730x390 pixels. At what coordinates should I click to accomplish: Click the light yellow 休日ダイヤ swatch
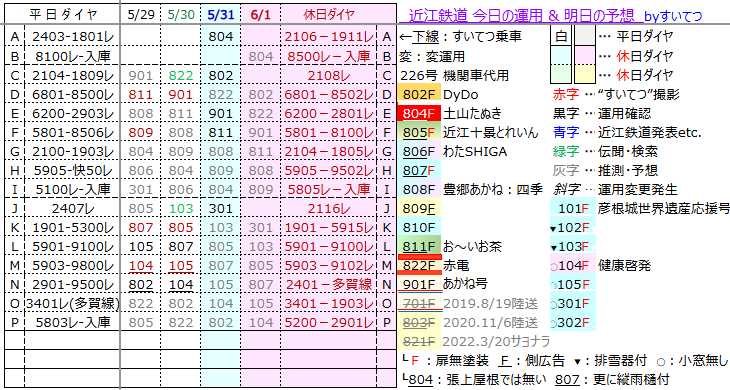pyautogui.click(x=585, y=74)
